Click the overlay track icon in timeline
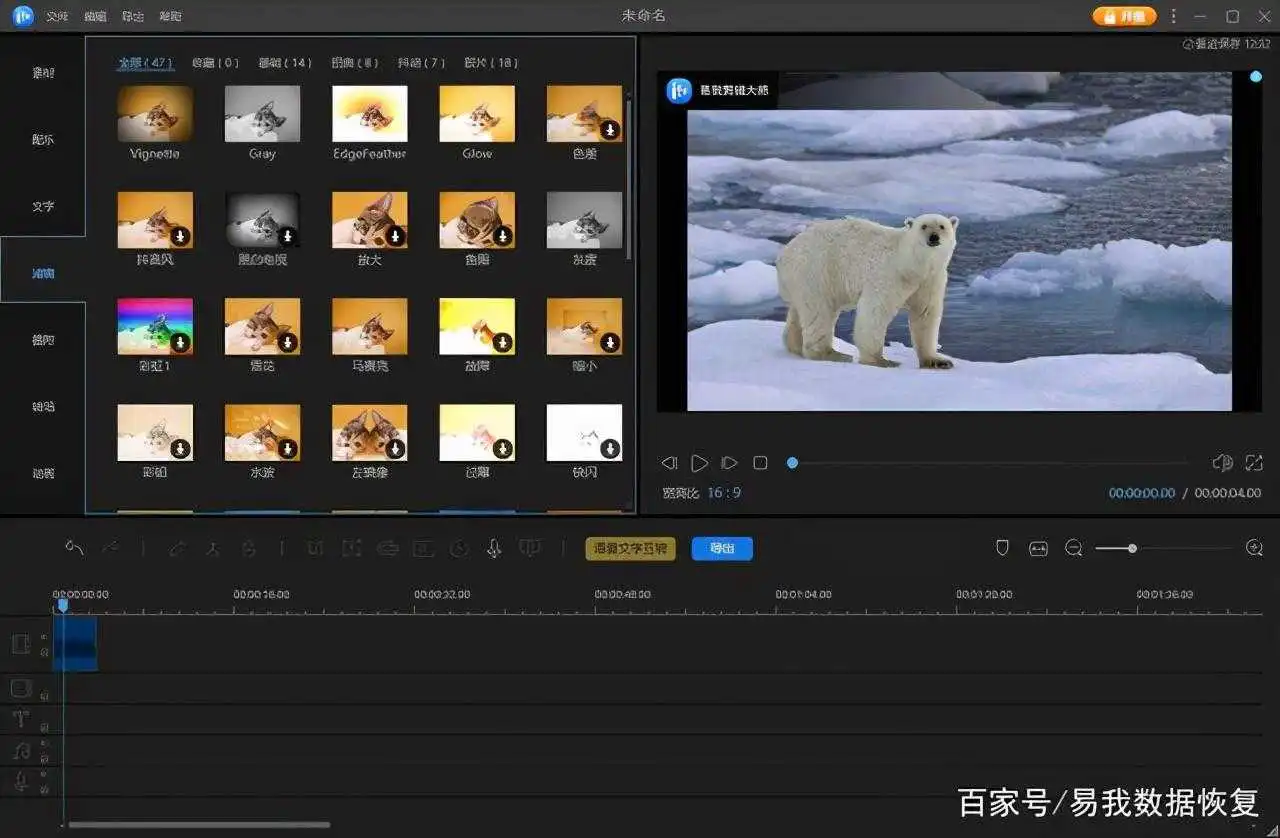Screen dimensions: 1280x838 point(21,688)
